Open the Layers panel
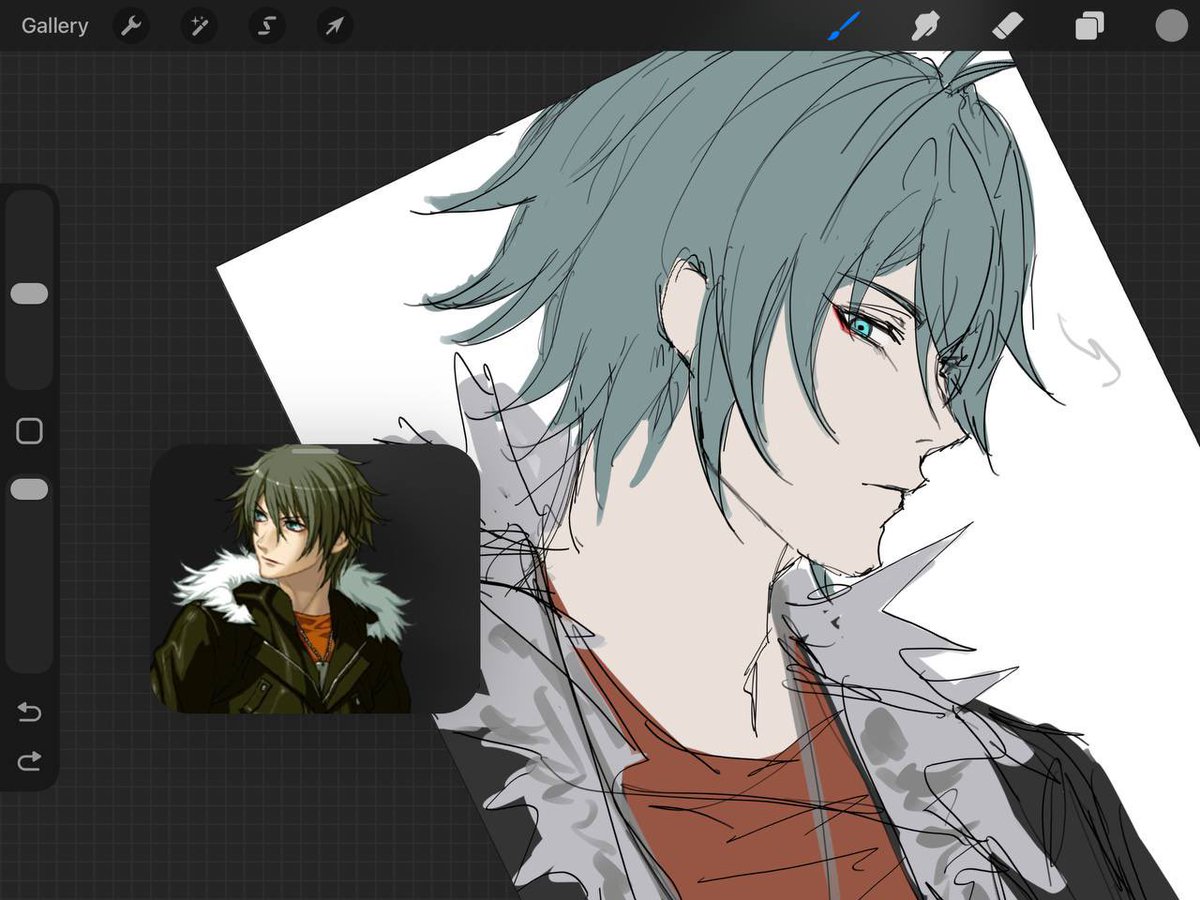Viewport: 1200px width, 900px height. click(1089, 26)
